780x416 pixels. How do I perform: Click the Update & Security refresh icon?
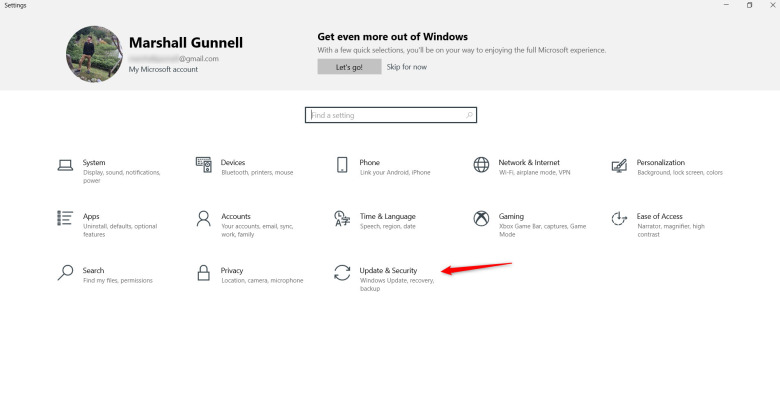click(x=342, y=273)
